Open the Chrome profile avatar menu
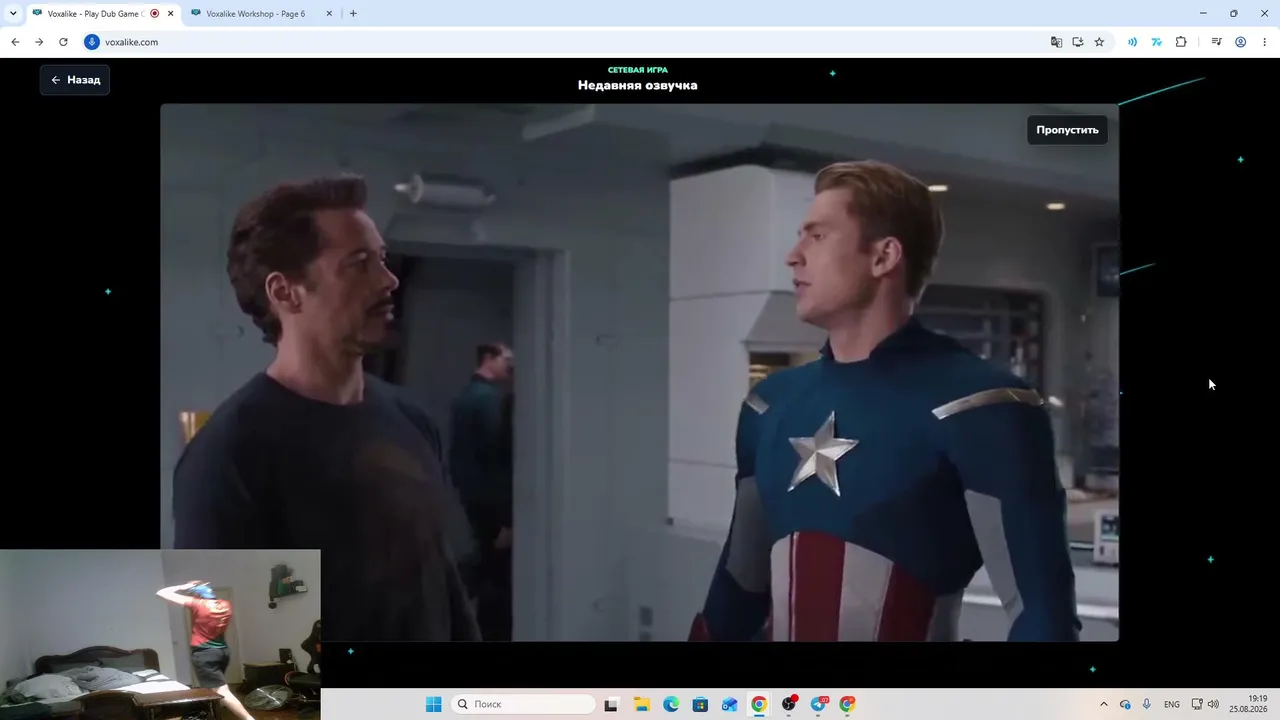The width and height of the screenshot is (1280, 720). pyautogui.click(x=1240, y=42)
